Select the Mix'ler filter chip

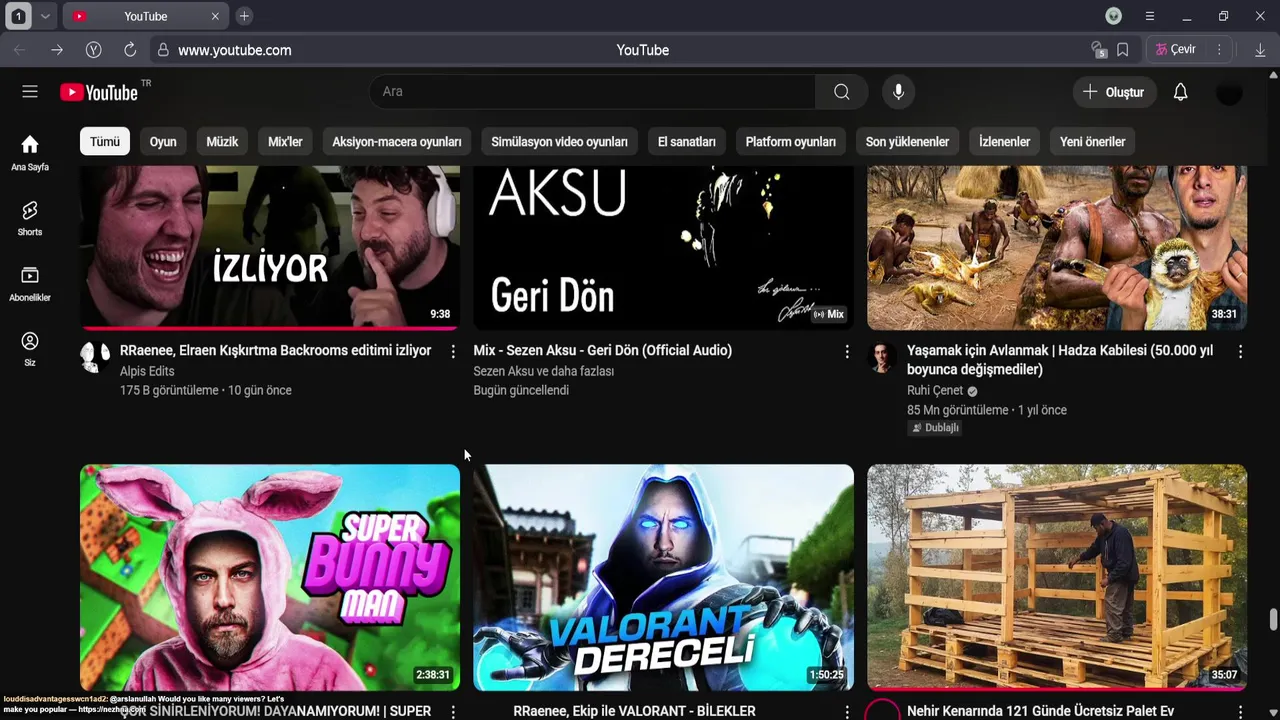tap(285, 142)
